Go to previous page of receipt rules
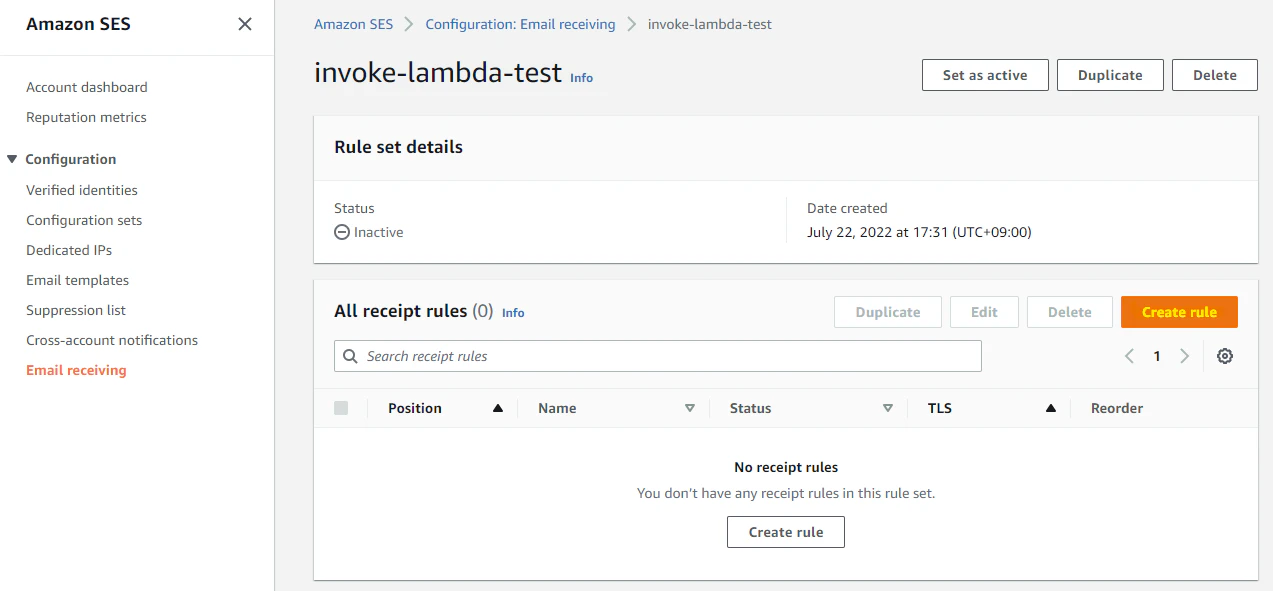 pyautogui.click(x=1129, y=356)
